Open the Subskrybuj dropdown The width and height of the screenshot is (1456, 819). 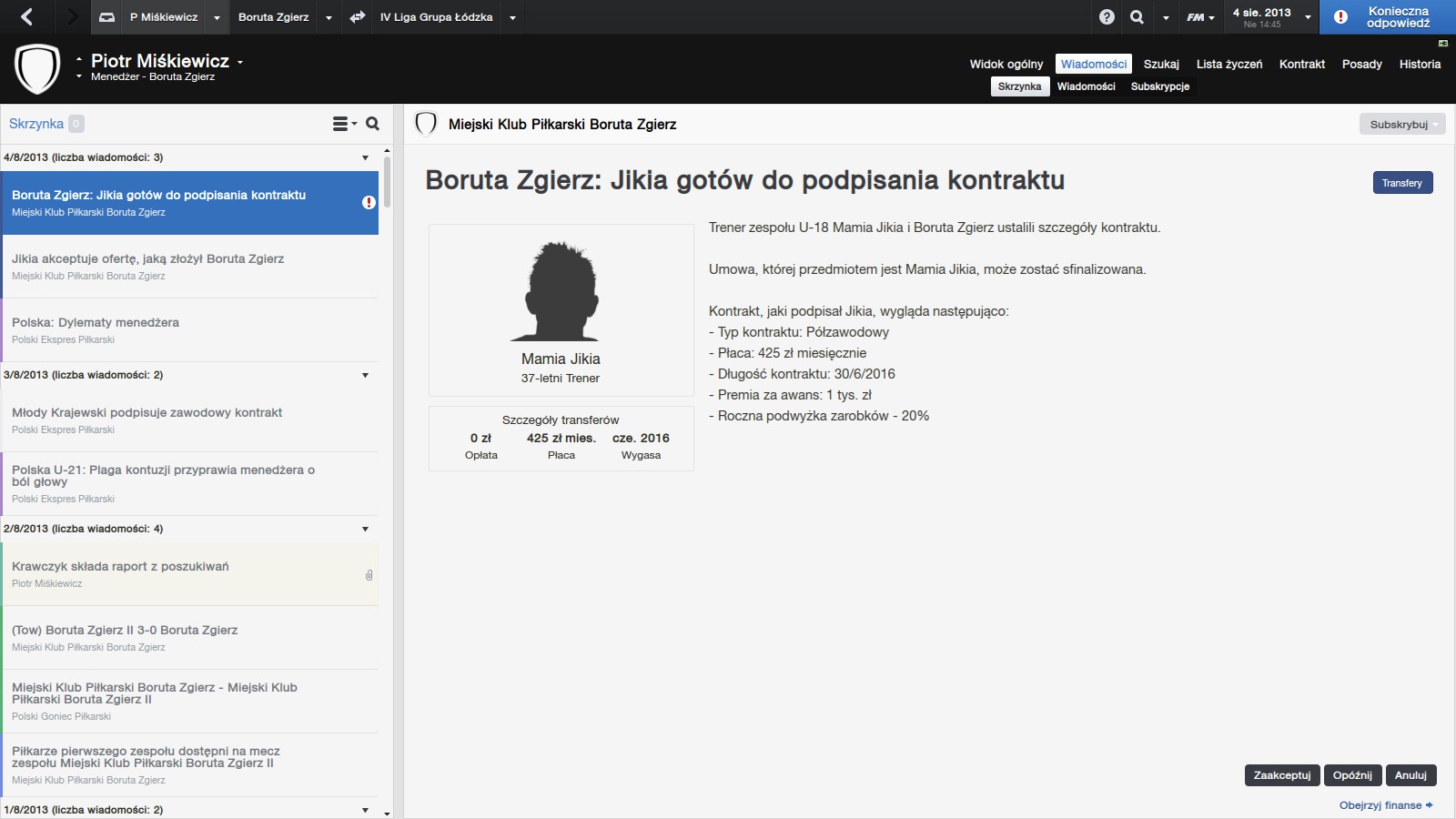pyautogui.click(x=1401, y=125)
